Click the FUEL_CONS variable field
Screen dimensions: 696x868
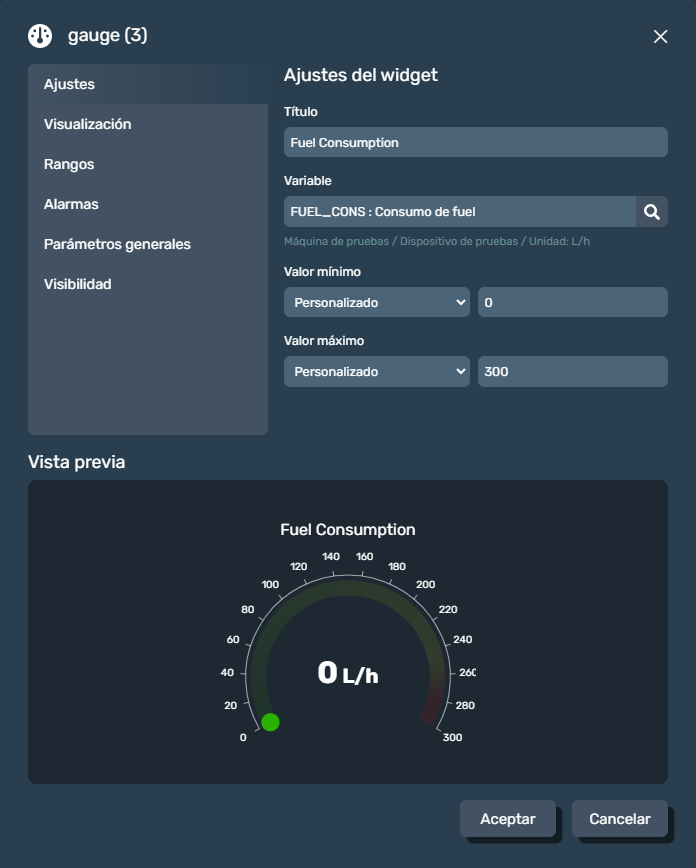[x=459, y=212]
